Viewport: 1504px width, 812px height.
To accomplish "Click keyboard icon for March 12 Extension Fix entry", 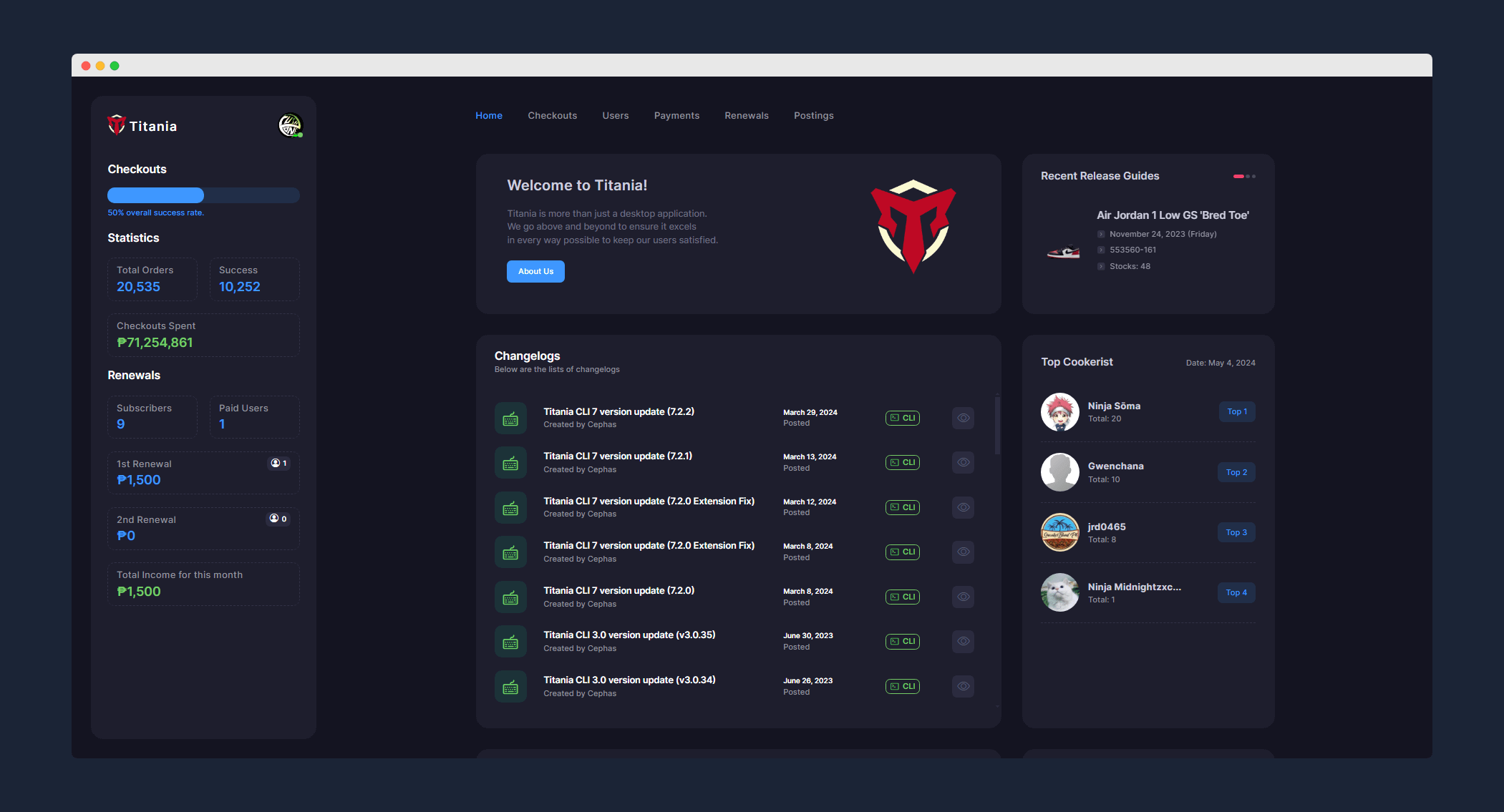I will 510,507.
